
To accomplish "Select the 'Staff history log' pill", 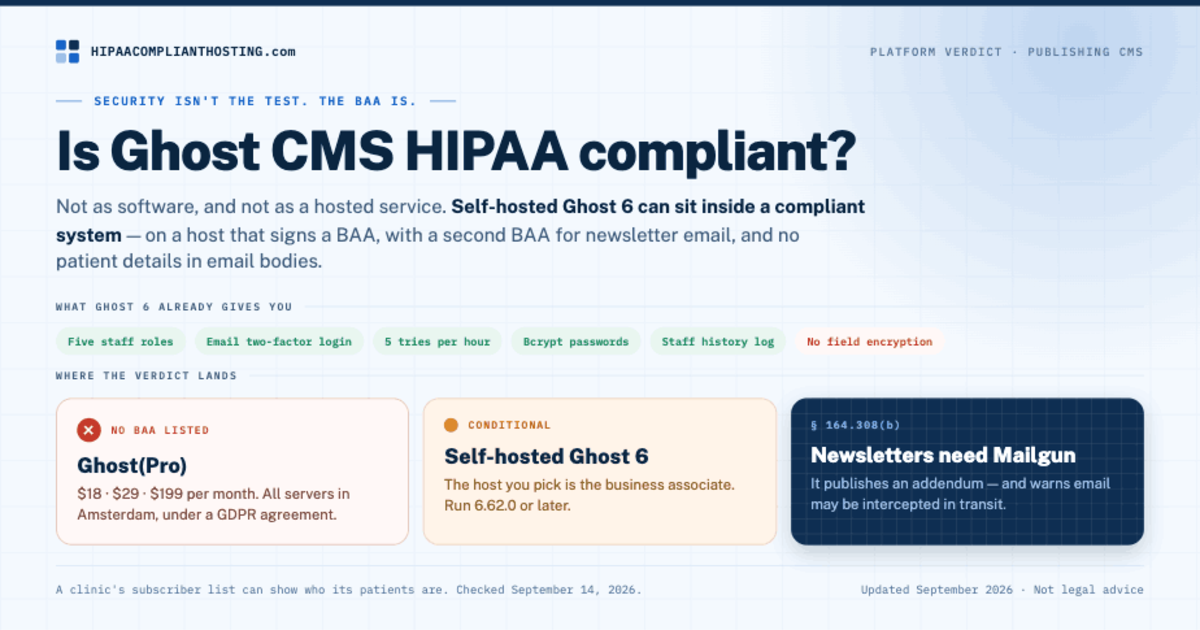I will click(x=718, y=342).
